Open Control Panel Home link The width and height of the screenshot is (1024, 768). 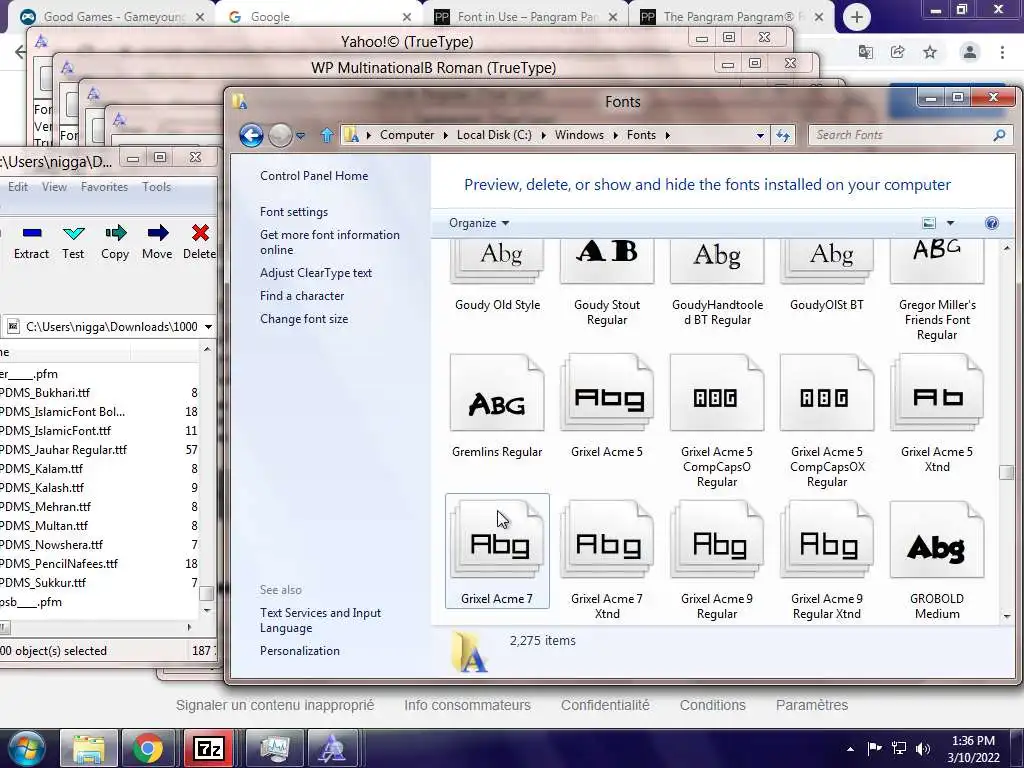point(314,176)
